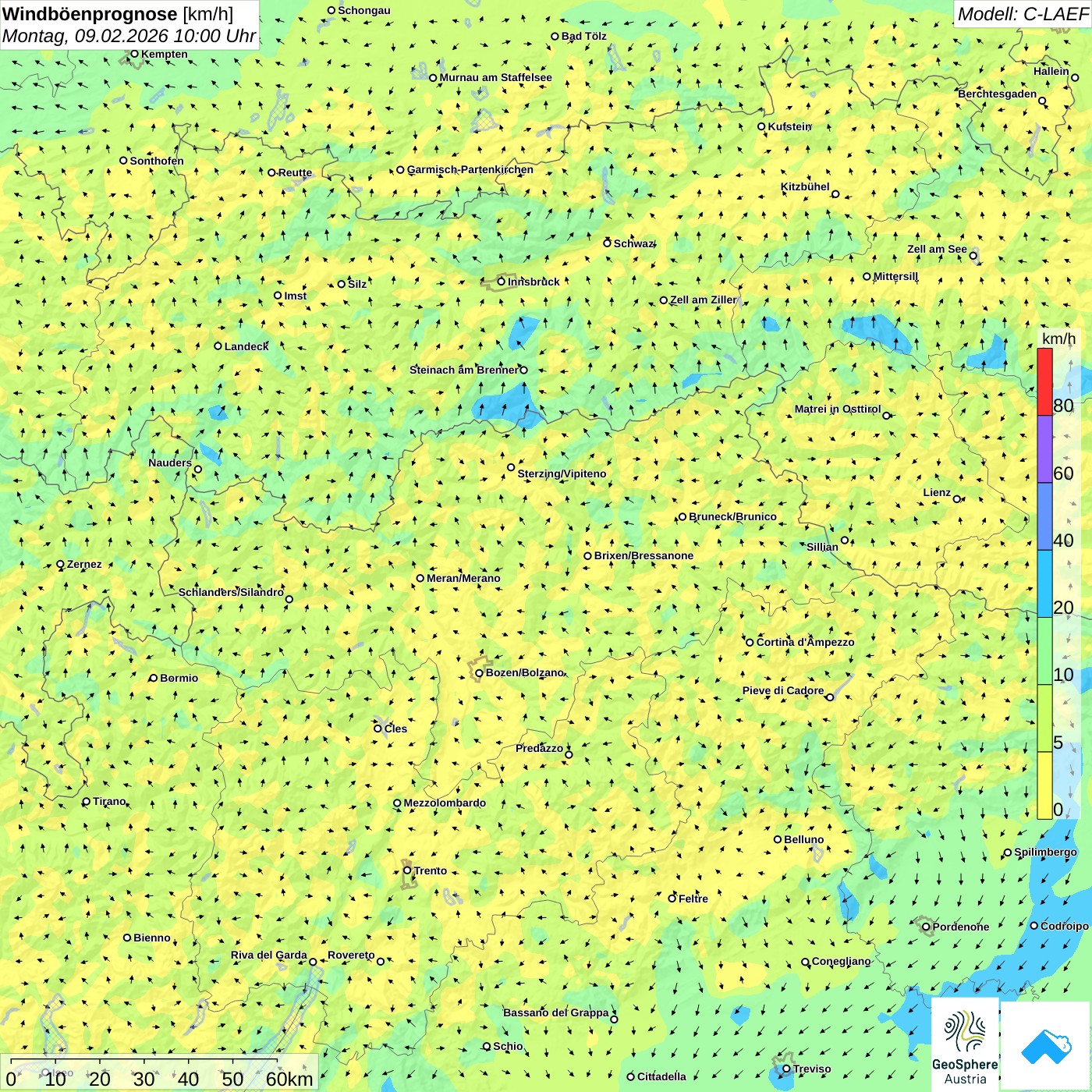Click the Kempten label
This screenshot has height=1092, width=1092.
(x=164, y=54)
